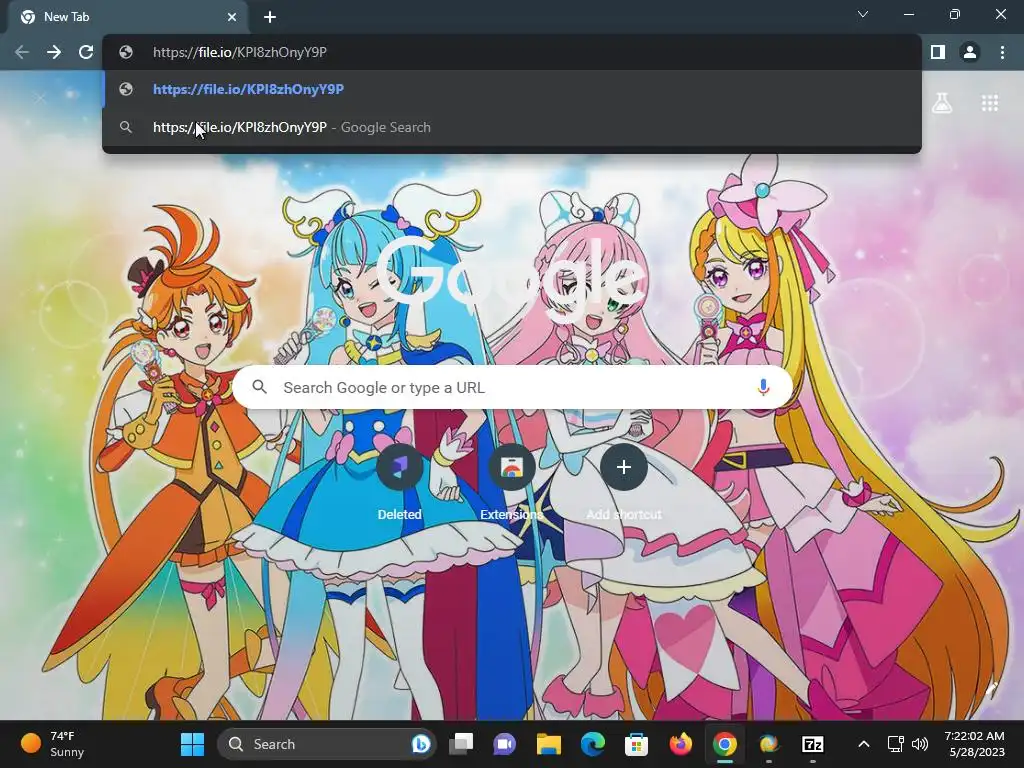Open the Extensions shortcut
This screenshot has height=768, width=1024.
click(511, 483)
